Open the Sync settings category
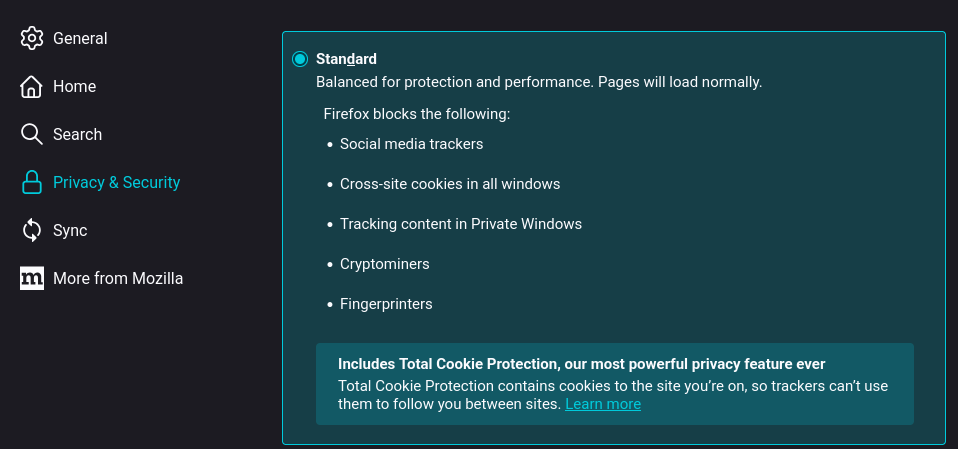 point(70,231)
